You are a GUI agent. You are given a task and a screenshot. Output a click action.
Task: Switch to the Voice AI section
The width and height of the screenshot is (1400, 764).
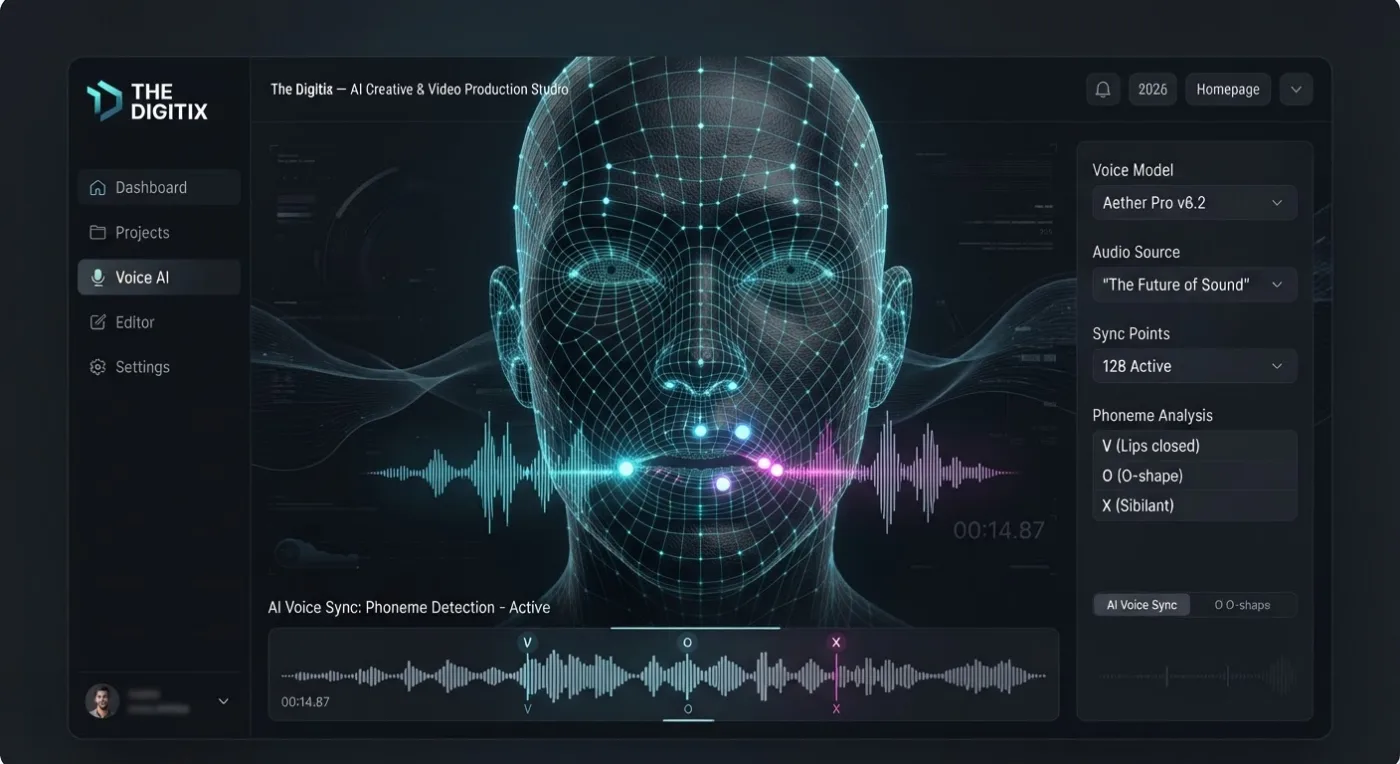pyautogui.click(x=159, y=277)
